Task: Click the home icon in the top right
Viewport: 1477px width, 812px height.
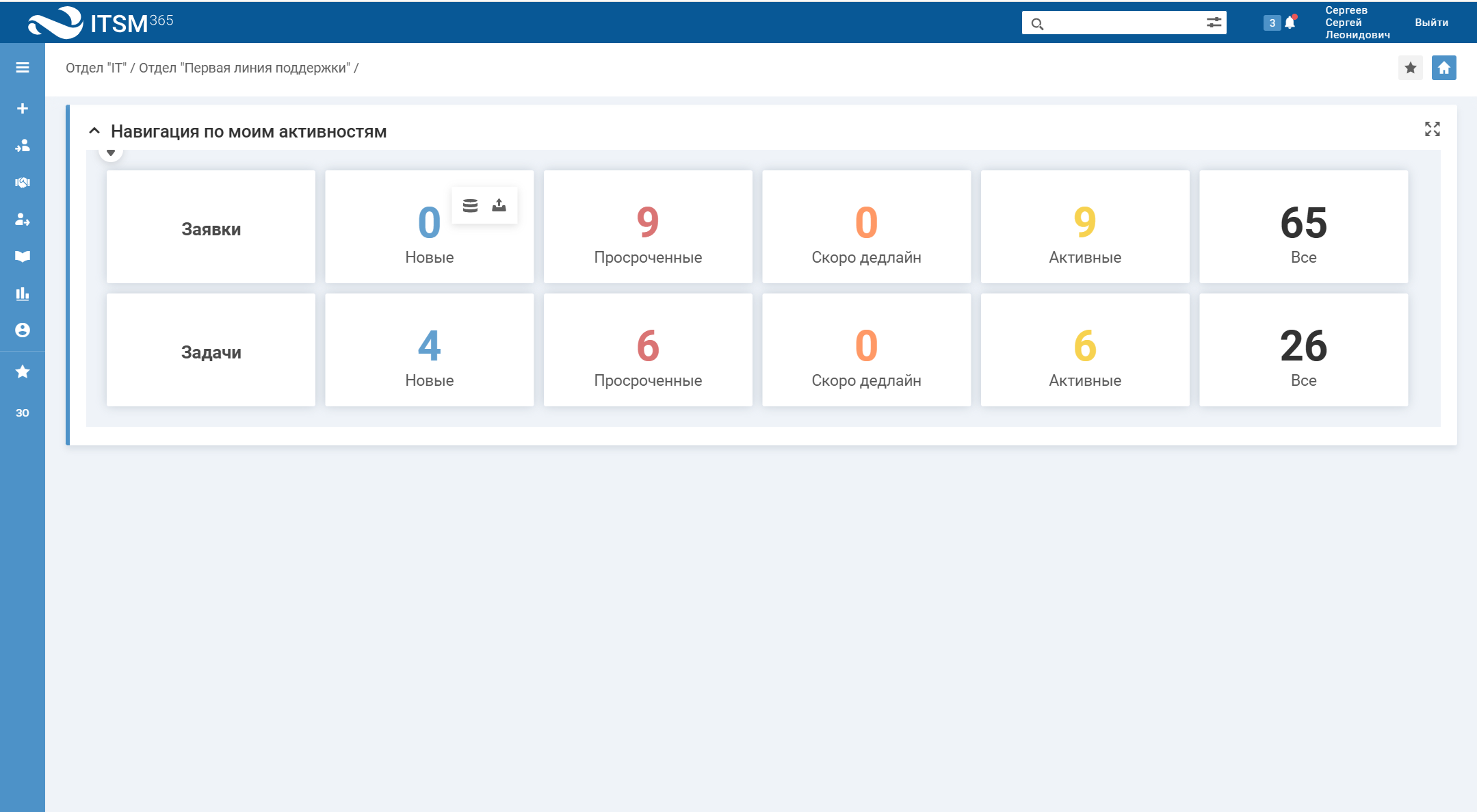Action: click(x=1445, y=67)
